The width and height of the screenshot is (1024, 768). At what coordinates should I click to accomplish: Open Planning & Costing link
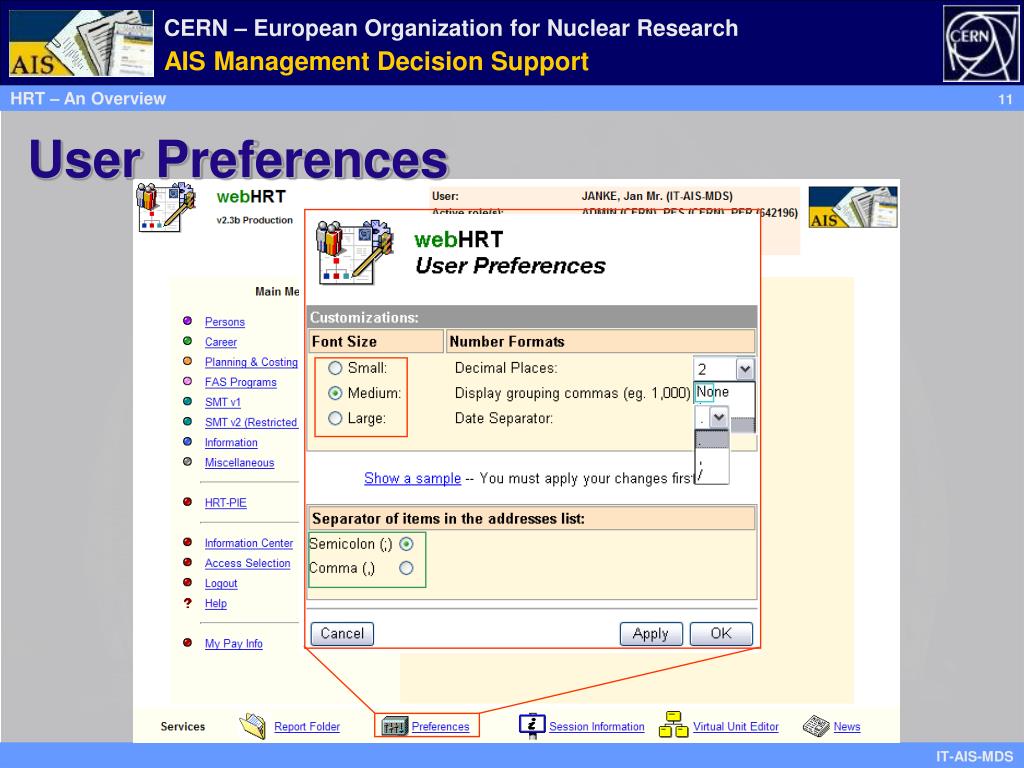tap(251, 362)
